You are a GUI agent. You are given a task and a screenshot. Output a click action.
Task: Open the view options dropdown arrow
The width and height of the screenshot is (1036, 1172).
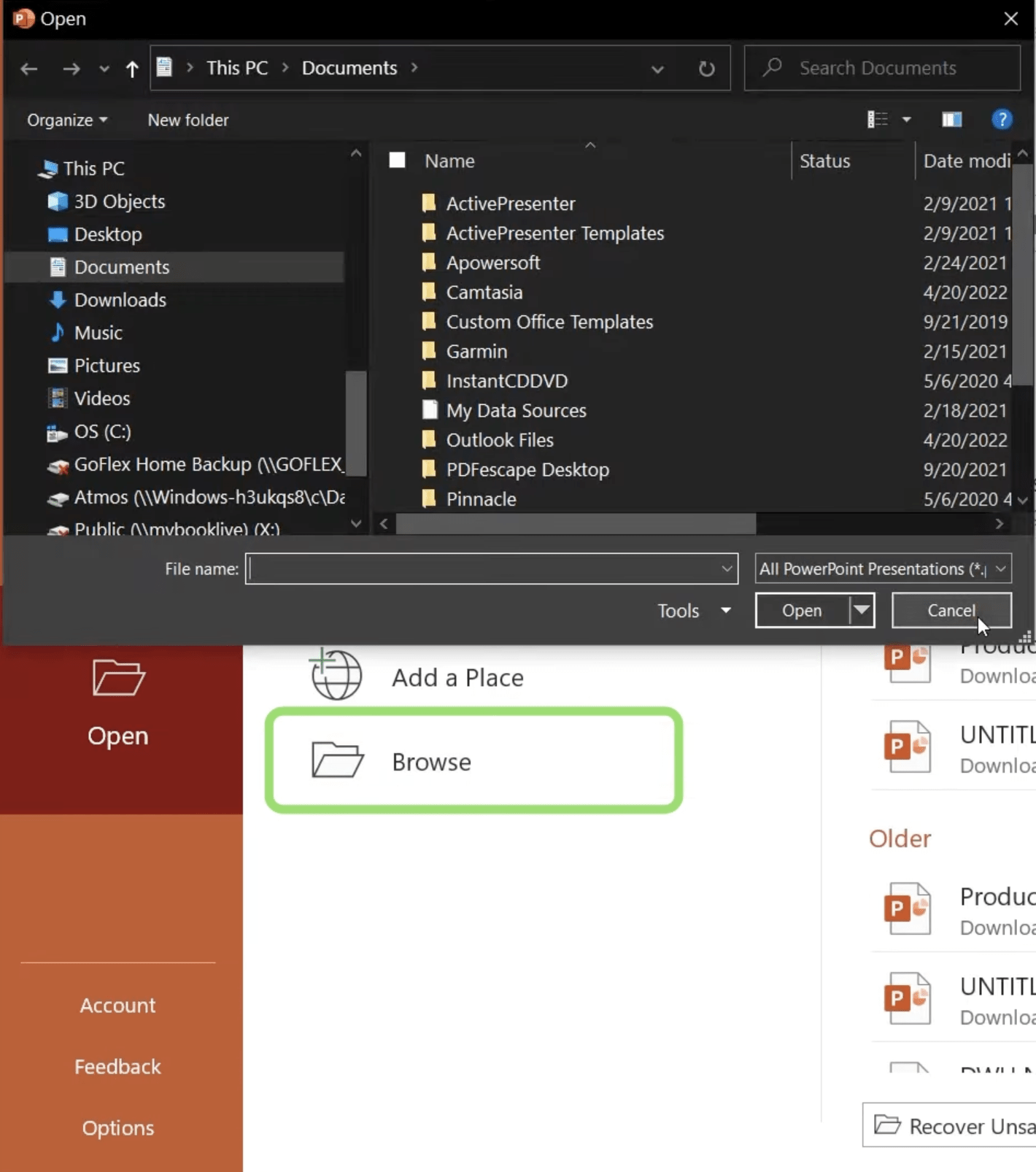[x=906, y=119]
